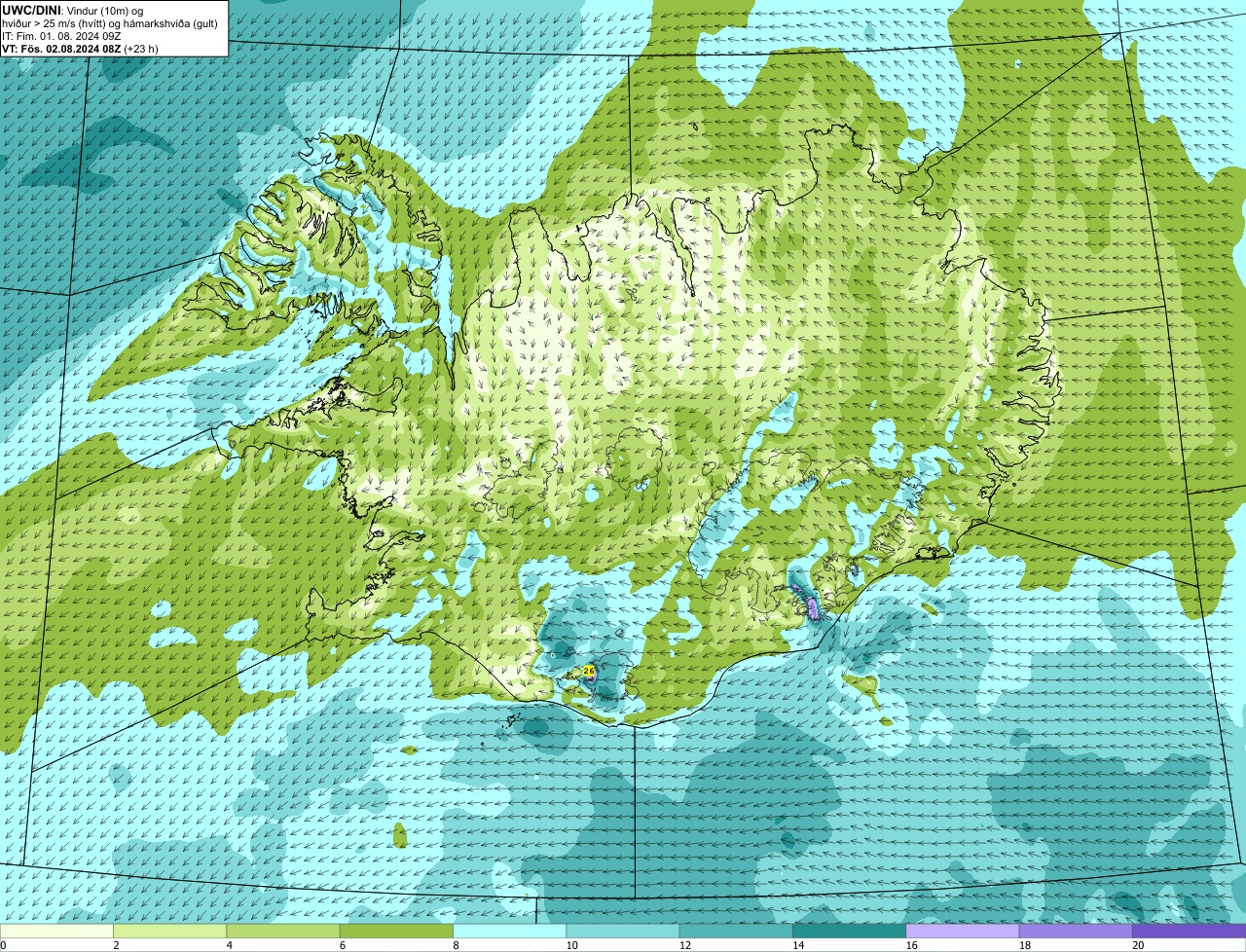Select the 12–14 m/s teal legend swatch
1246x952 pixels.
(736, 932)
